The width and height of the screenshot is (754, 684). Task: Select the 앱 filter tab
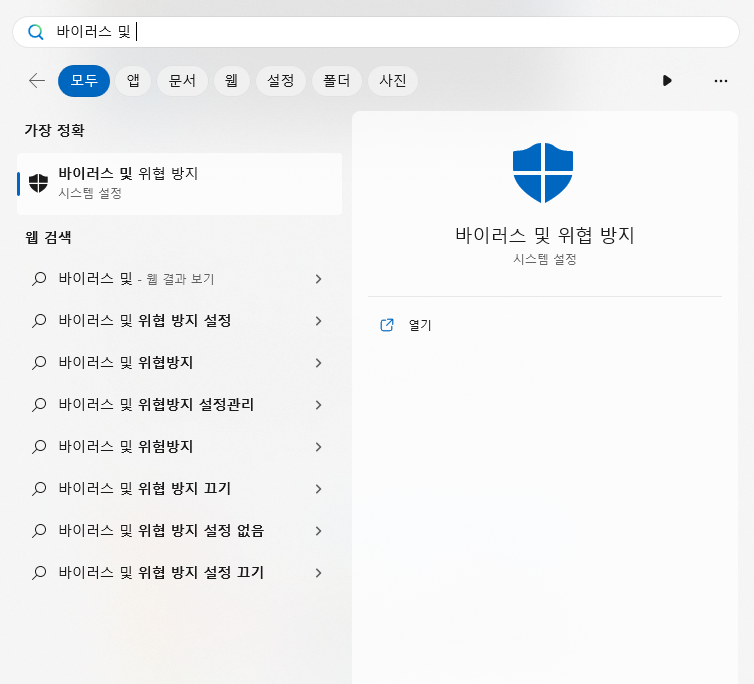coord(133,81)
